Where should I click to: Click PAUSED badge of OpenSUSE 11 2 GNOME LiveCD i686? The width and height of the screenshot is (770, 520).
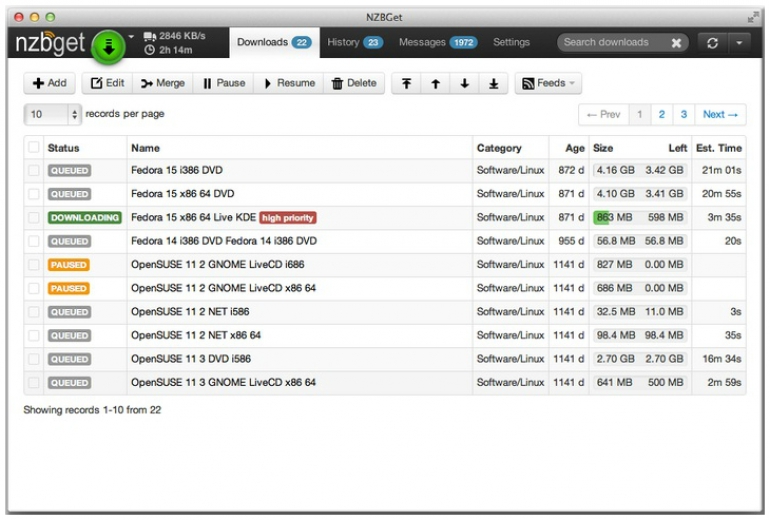click(x=69, y=265)
